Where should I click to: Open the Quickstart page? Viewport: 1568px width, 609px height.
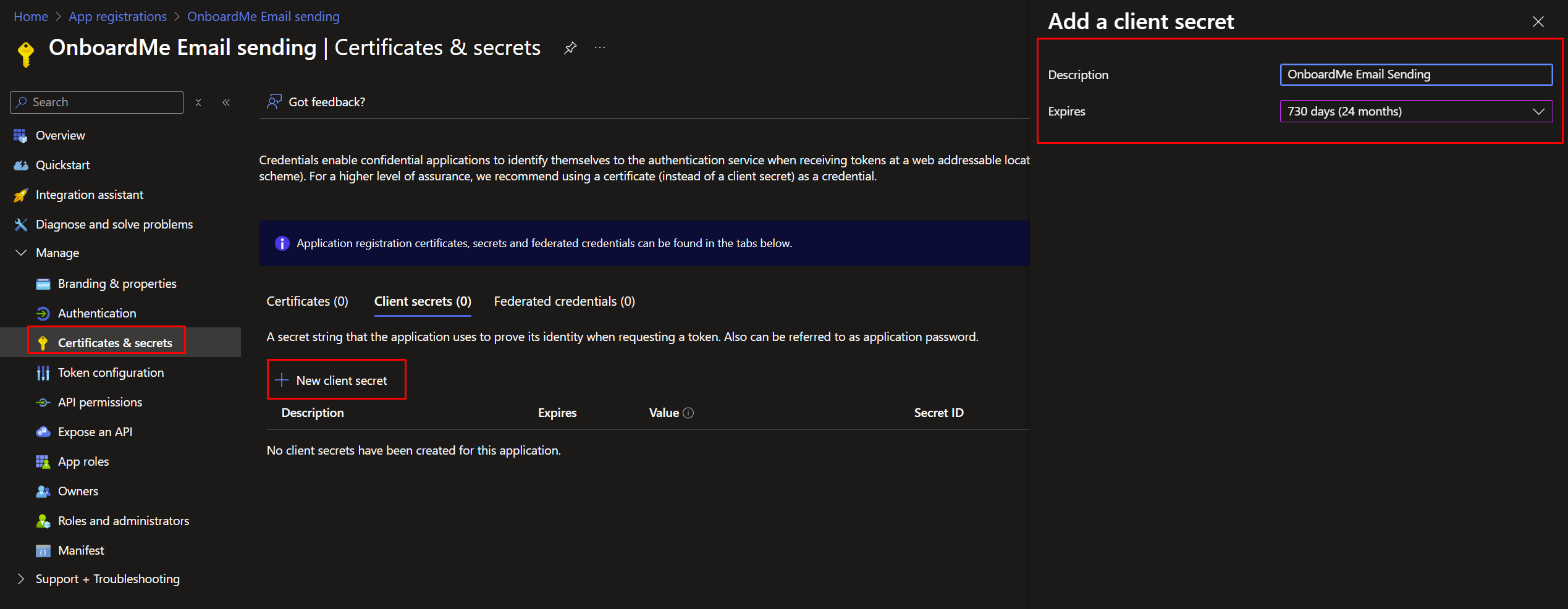point(62,165)
